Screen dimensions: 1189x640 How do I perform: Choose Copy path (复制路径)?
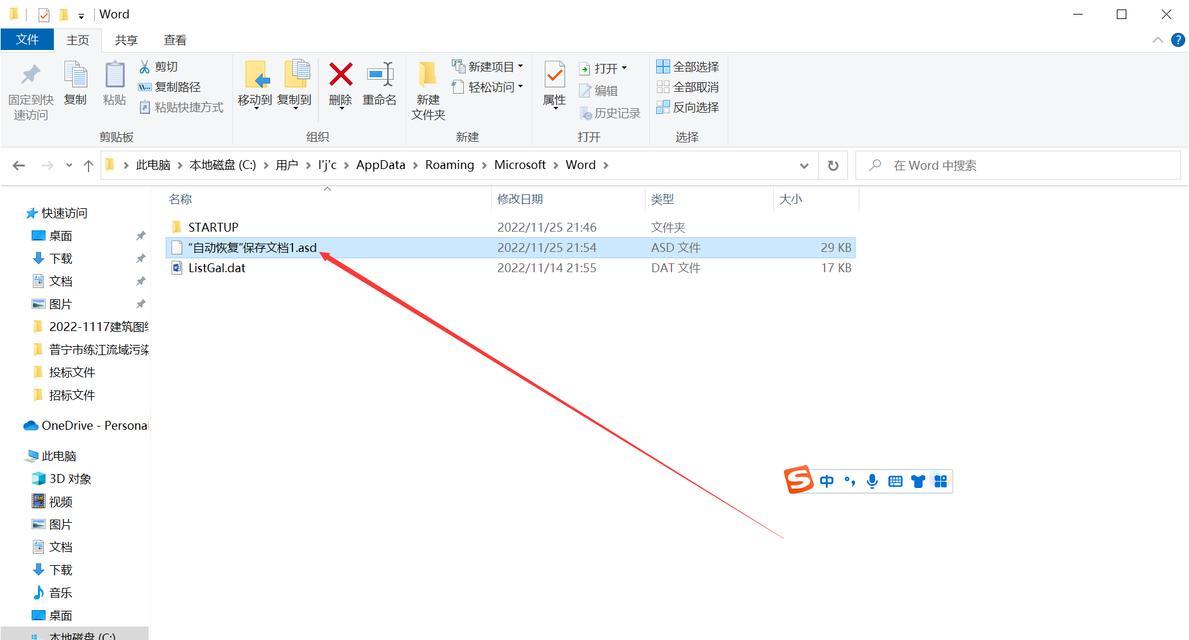tap(169, 87)
